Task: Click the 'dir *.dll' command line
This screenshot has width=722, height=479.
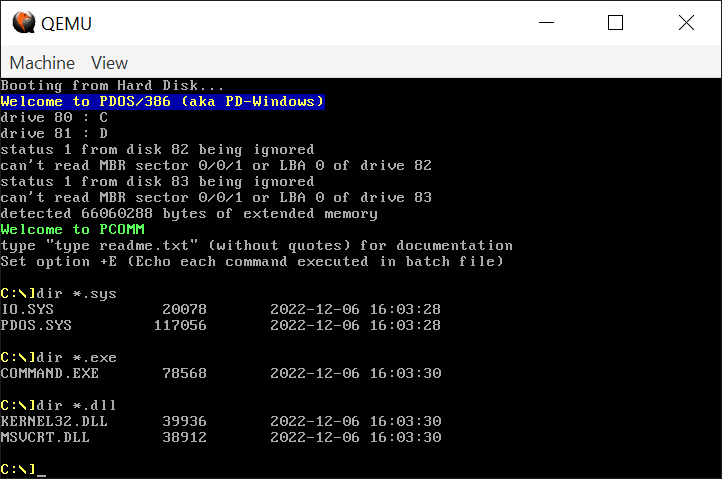Action: tap(58, 405)
